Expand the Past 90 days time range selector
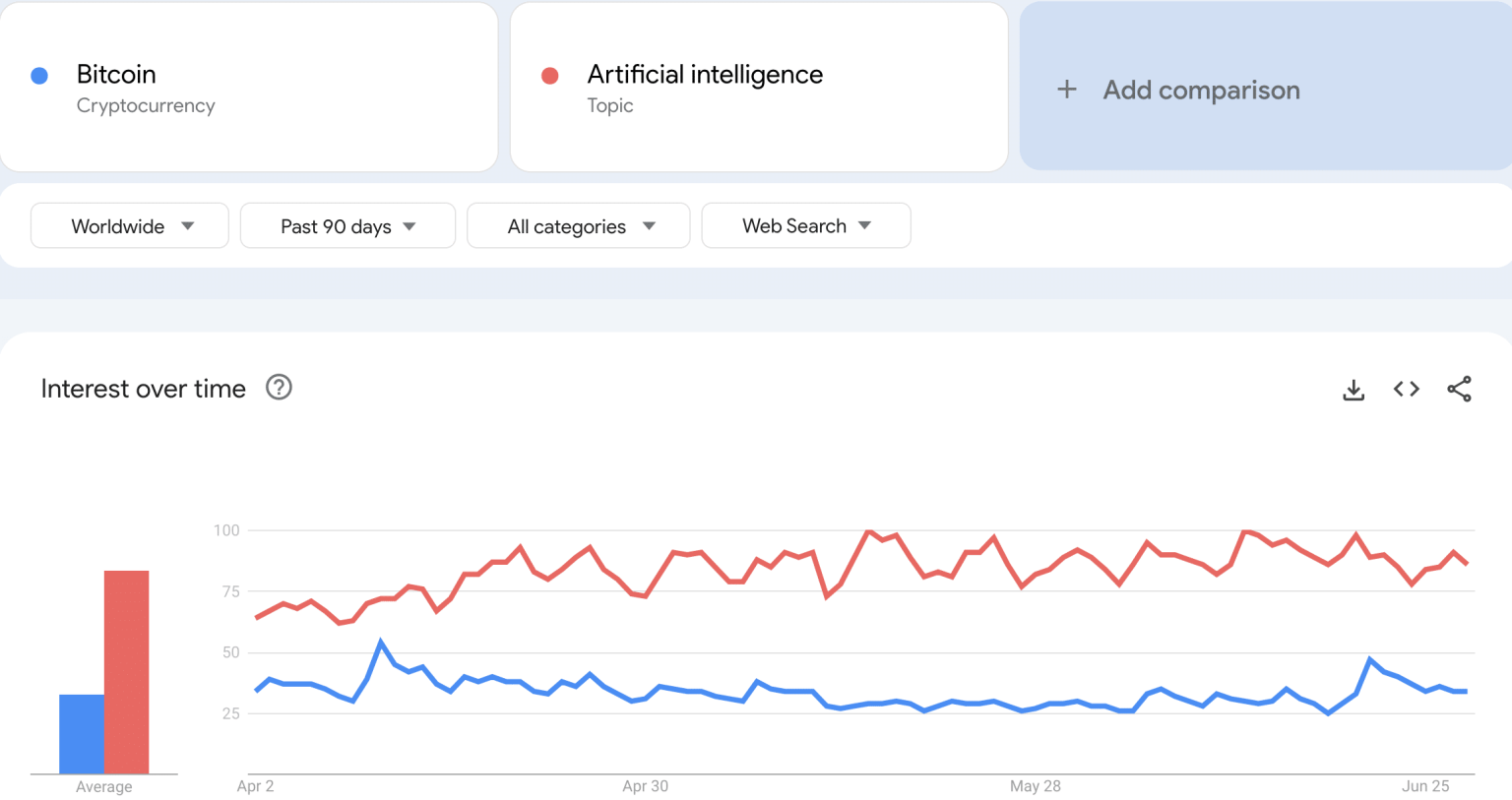Image resolution: width=1512 pixels, height=800 pixels. (347, 225)
